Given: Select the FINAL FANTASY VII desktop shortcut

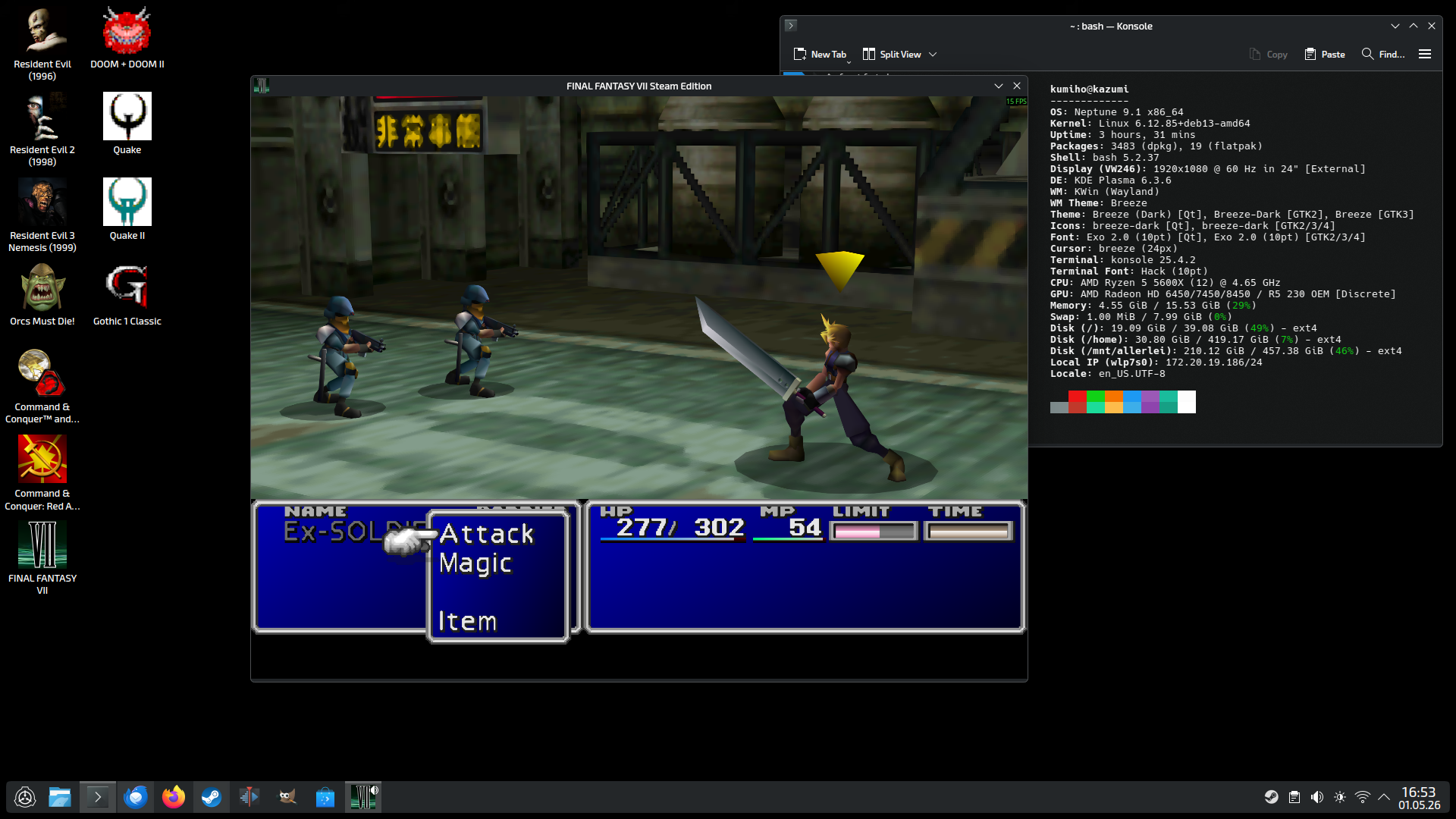Looking at the screenshot, I should point(42,558).
